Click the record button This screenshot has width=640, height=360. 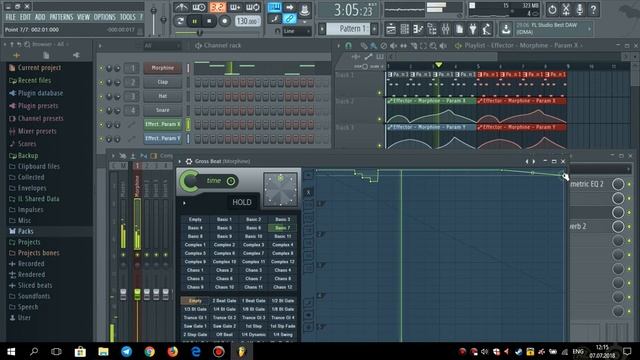click(224, 21)
